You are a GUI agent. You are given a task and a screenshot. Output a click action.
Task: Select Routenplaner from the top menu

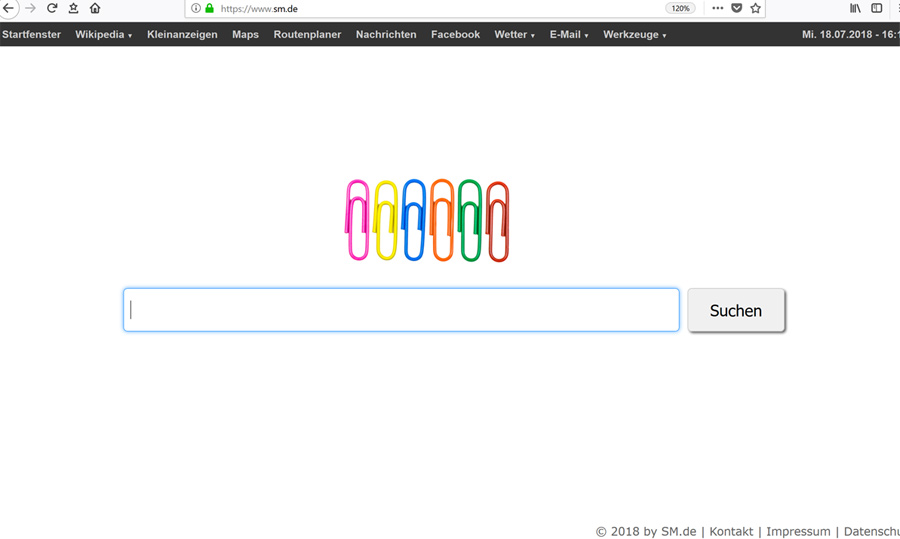click(307, 35)
